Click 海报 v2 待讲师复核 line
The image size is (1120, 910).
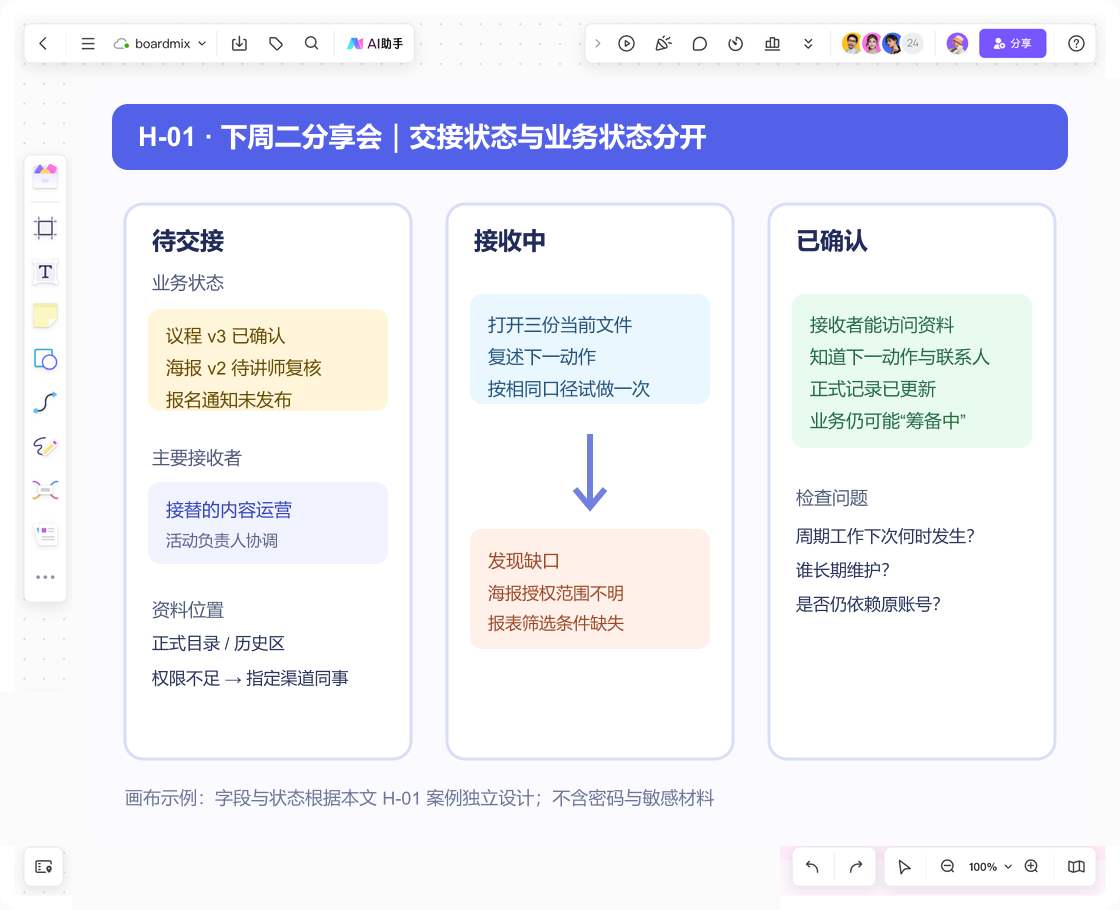[x=244, y=368]
